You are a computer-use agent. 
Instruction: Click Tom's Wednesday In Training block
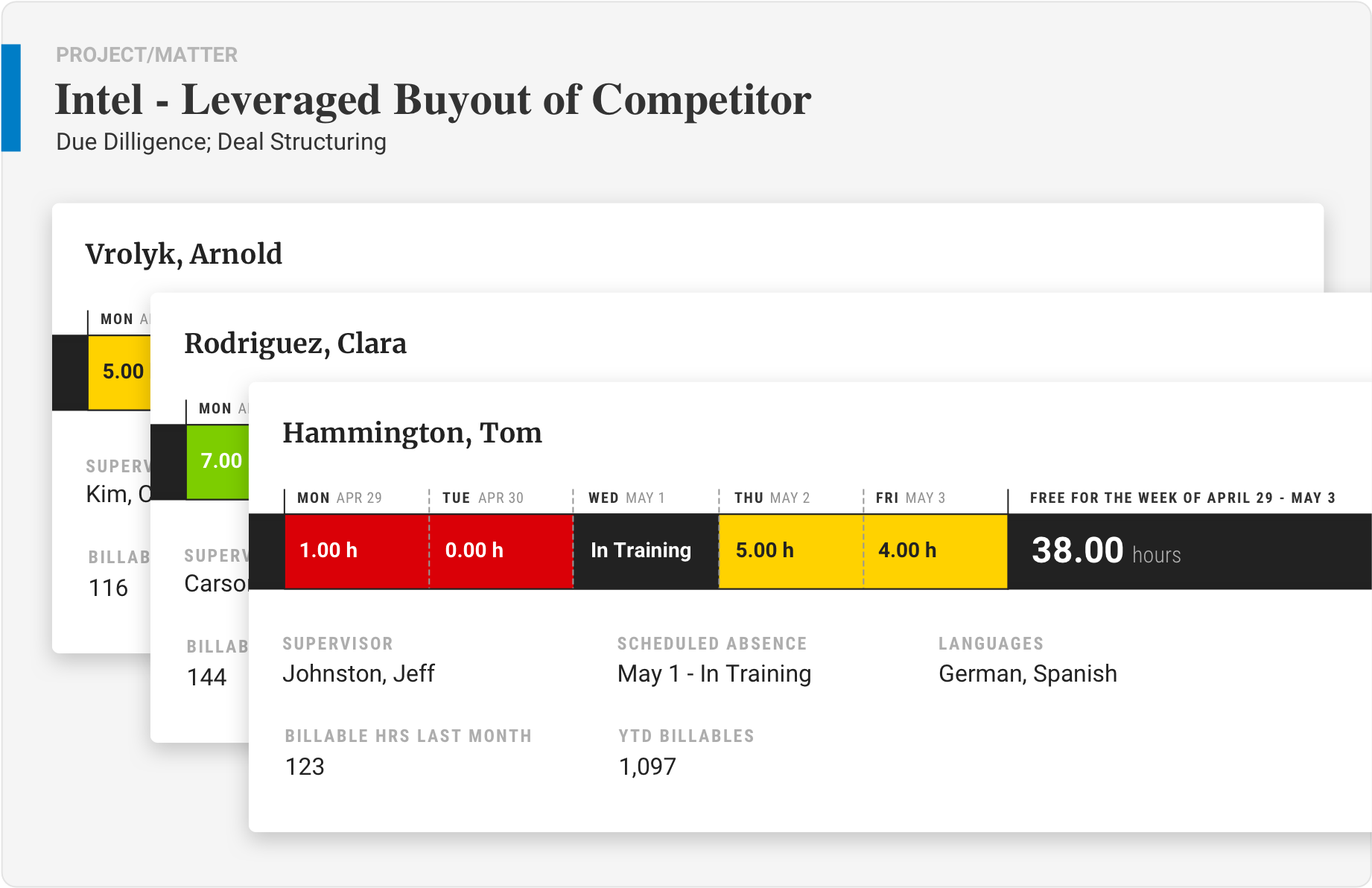click(x=646, y=551)
